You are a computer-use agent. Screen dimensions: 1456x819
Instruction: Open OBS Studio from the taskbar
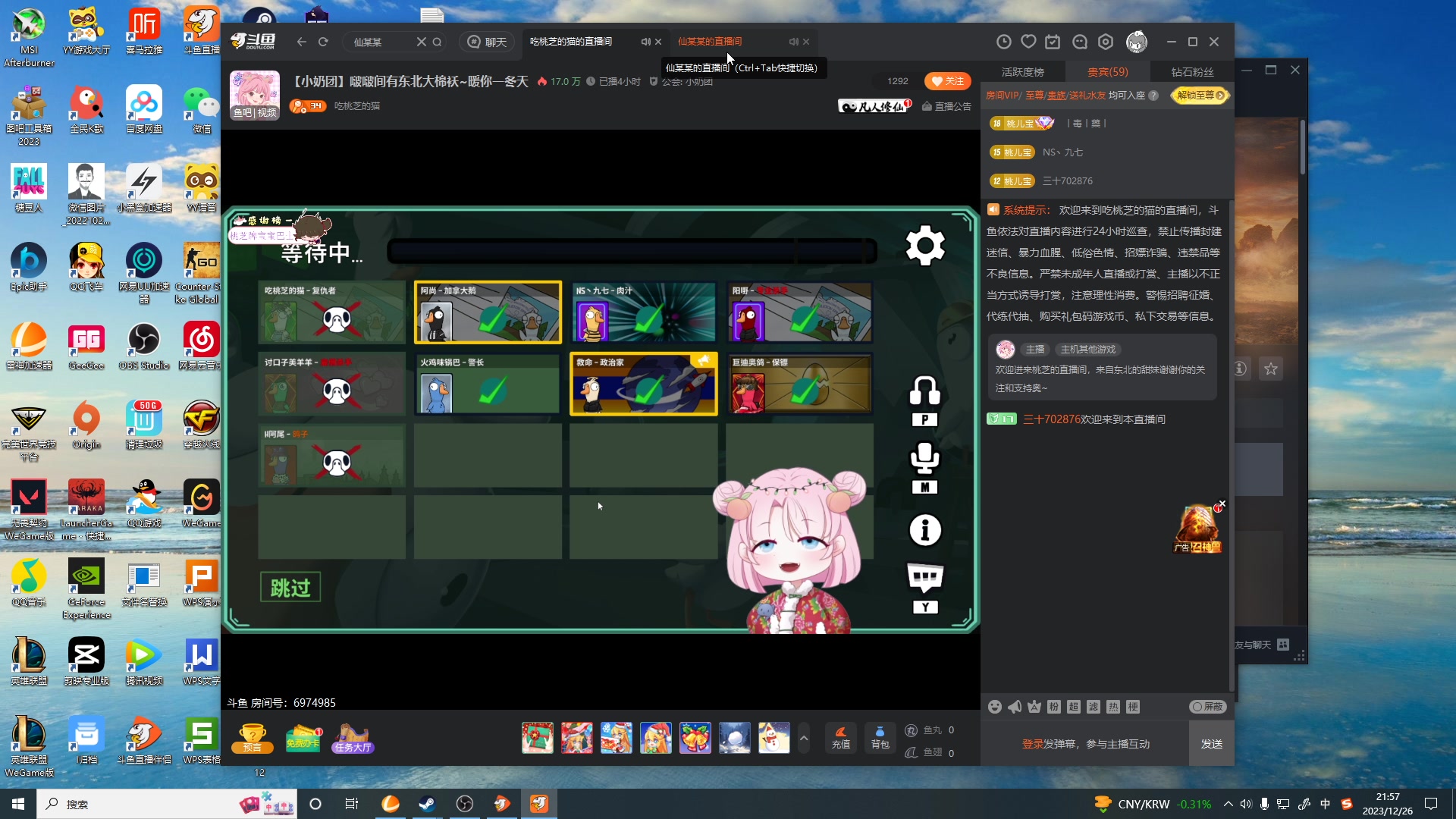pyautogui.click(x=465, y=804)
